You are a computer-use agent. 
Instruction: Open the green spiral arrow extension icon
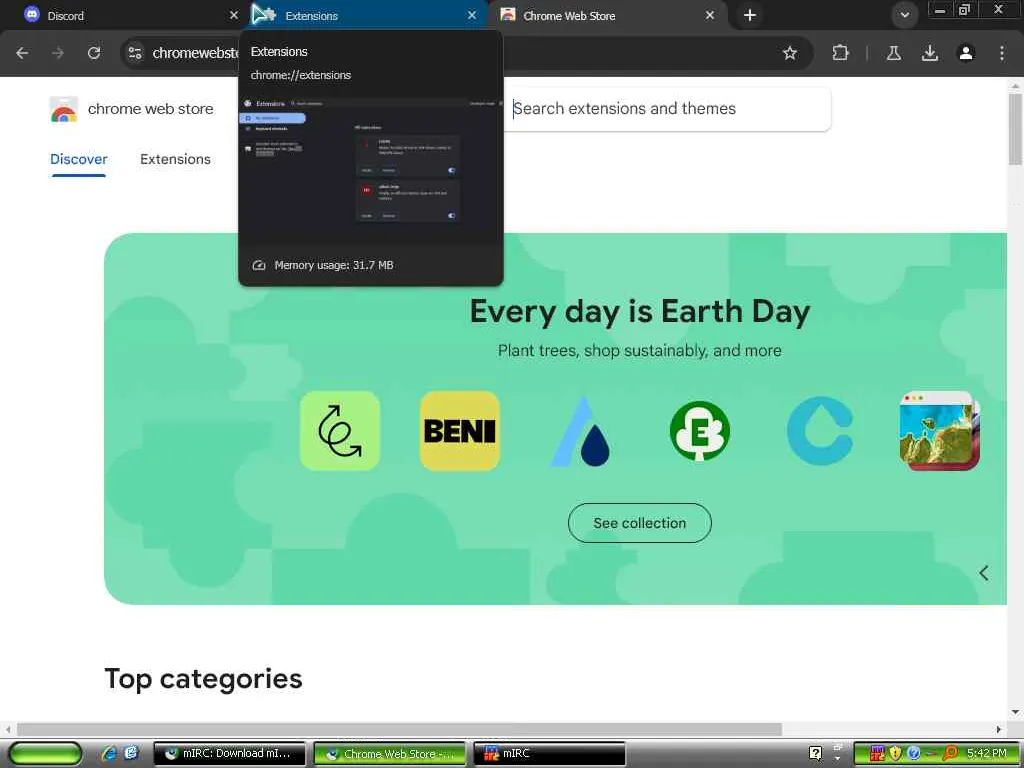(x=340, y=431)
